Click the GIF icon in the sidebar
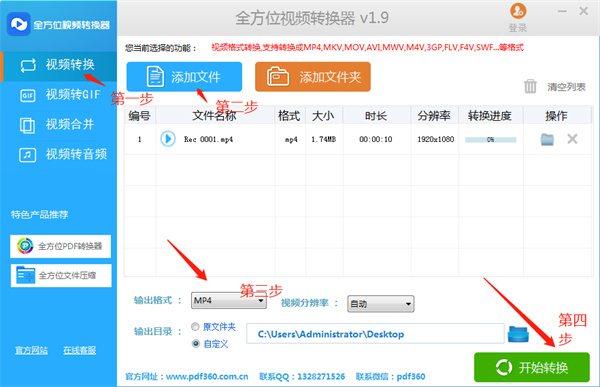Viewport: 600px width, 387px height. (28, 95)
